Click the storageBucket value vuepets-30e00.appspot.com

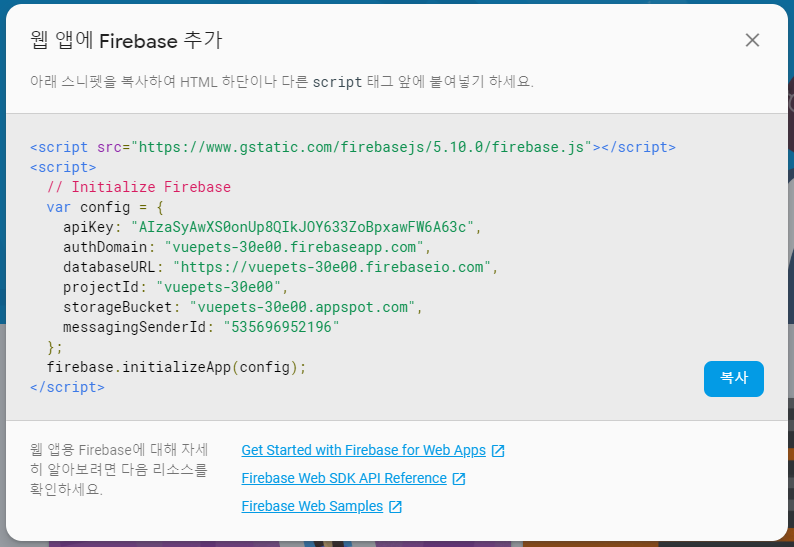tap(302, 307)
